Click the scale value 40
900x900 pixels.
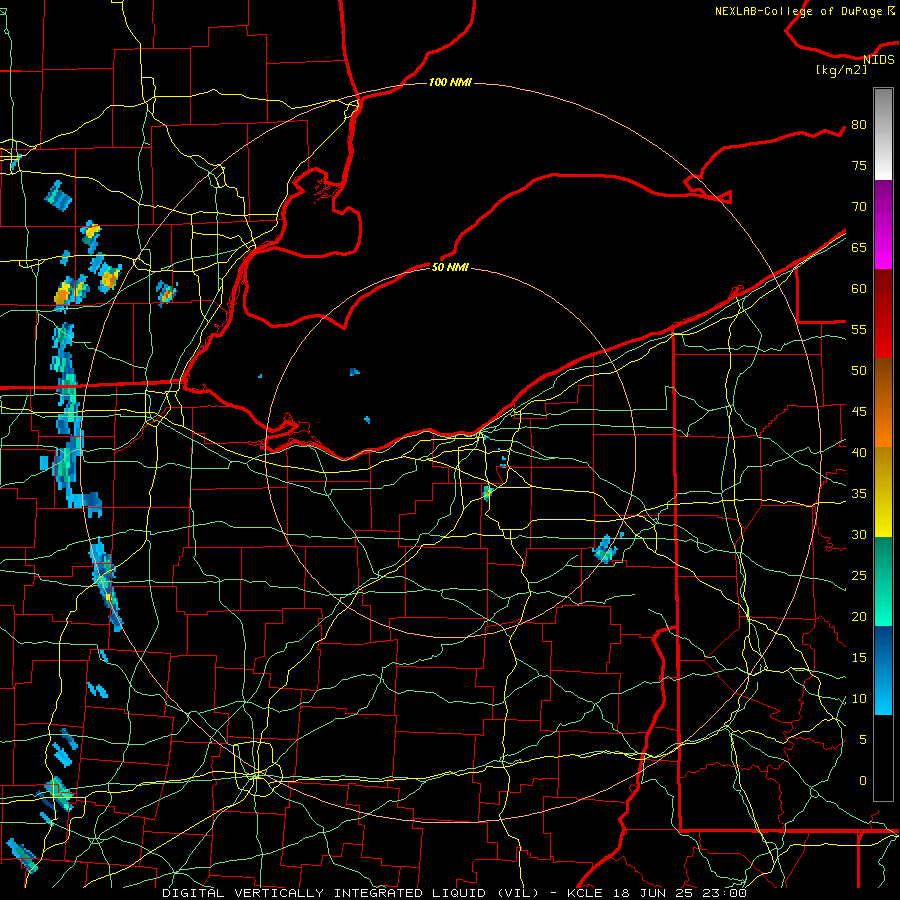(x=859, y=452)
